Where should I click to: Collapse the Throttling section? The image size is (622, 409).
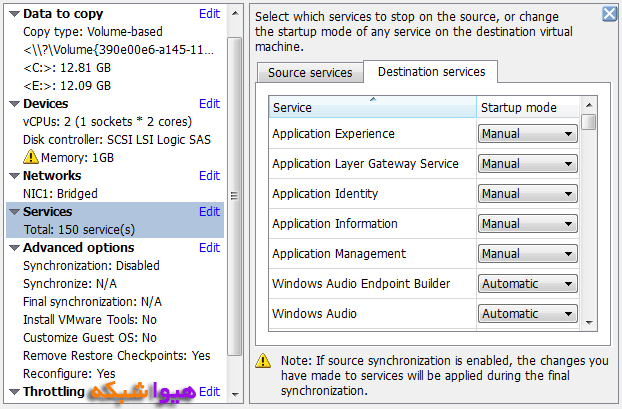pos(14,392)
